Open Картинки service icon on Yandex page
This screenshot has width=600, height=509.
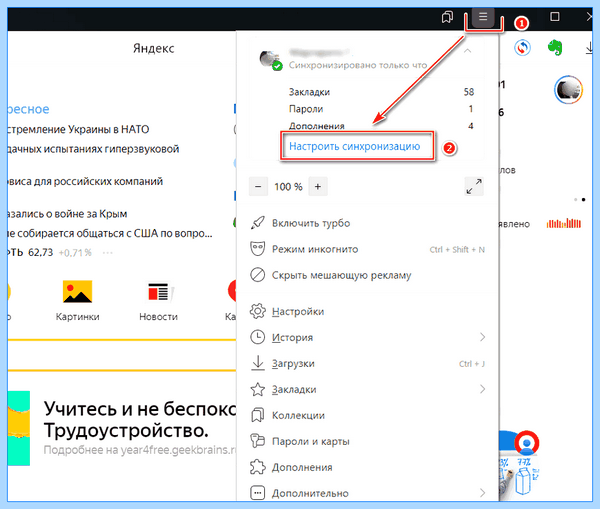click(77, 292)
